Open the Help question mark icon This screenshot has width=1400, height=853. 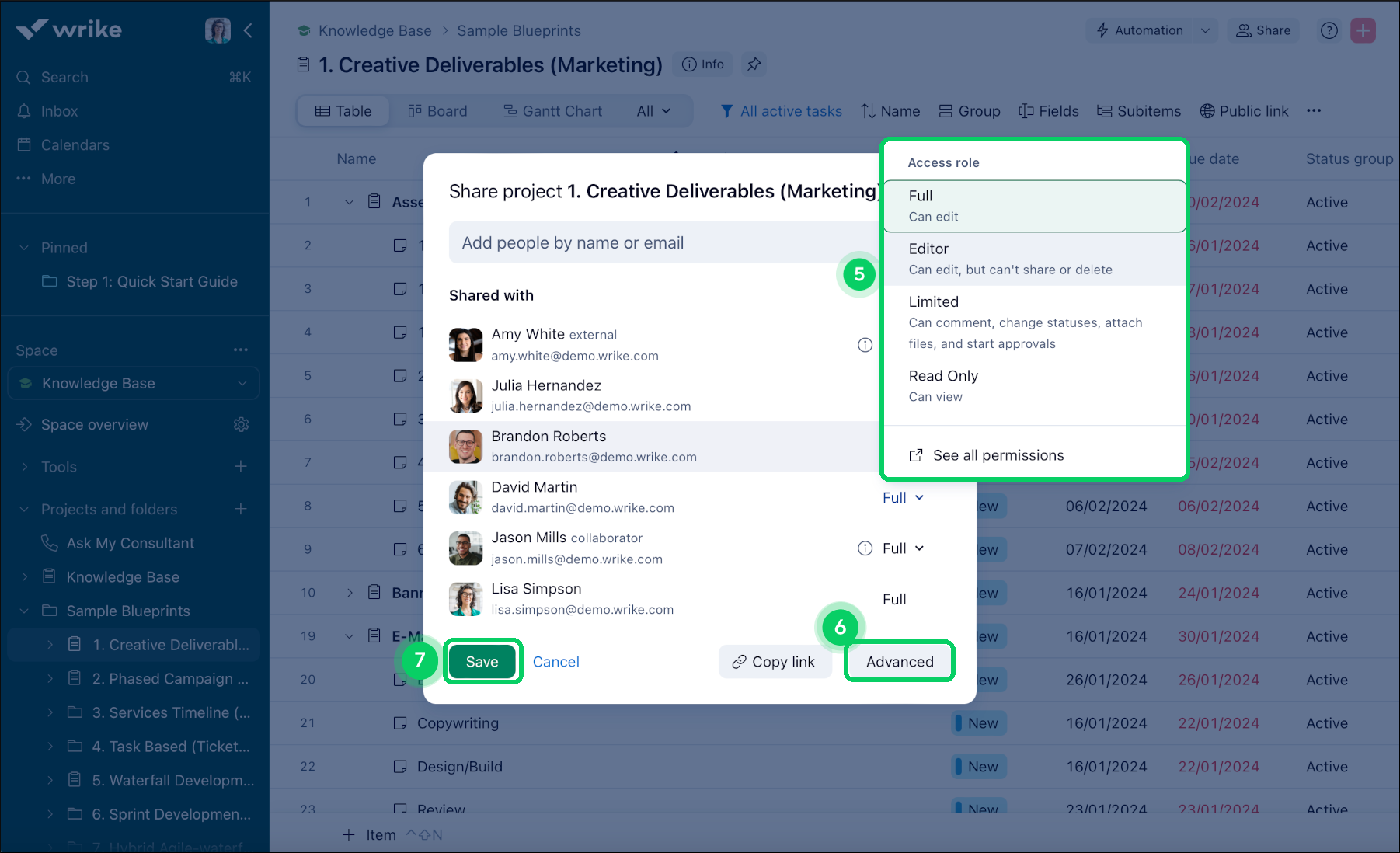point(1329,30)
